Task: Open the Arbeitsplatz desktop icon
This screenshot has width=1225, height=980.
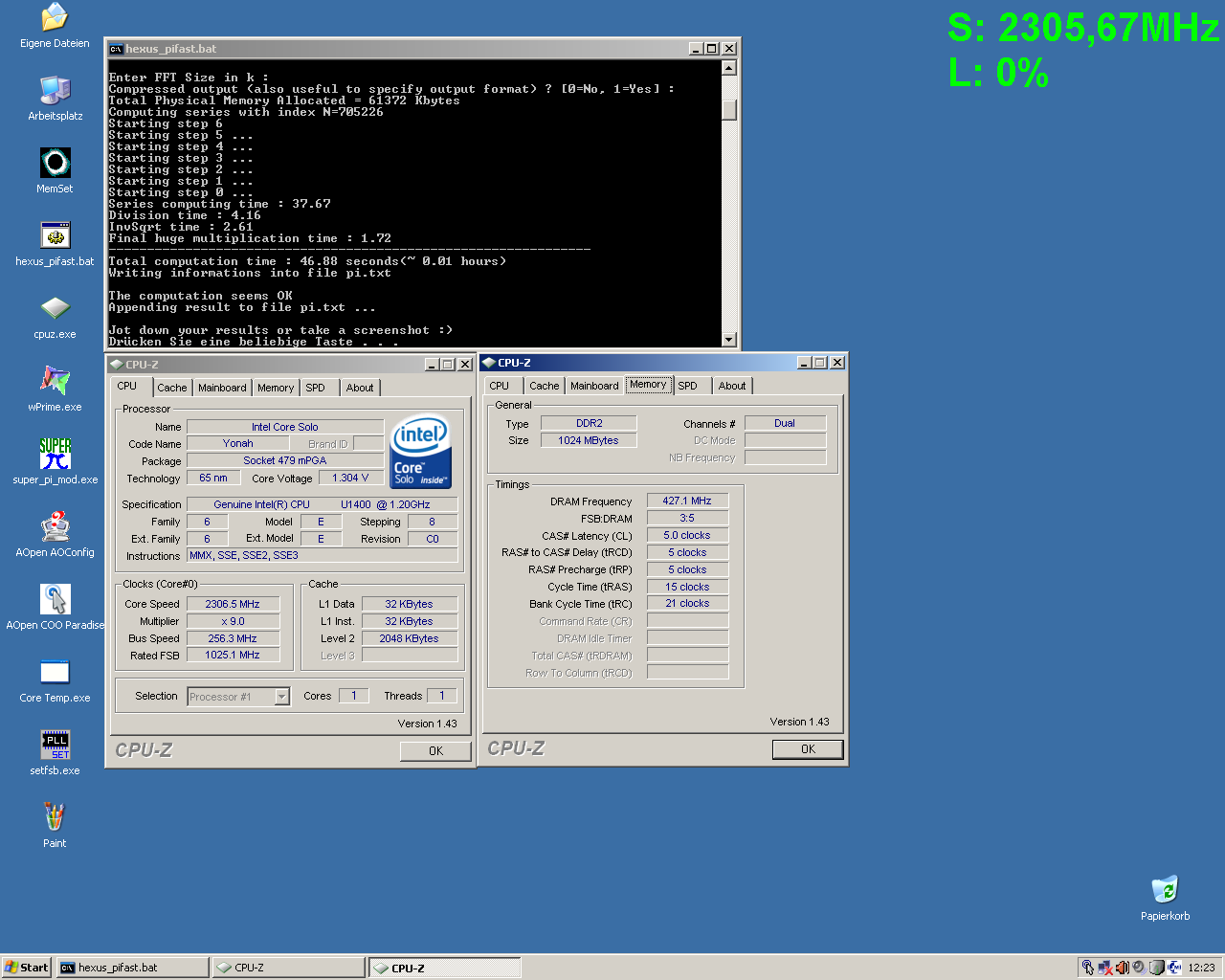Action: (55, 90)
